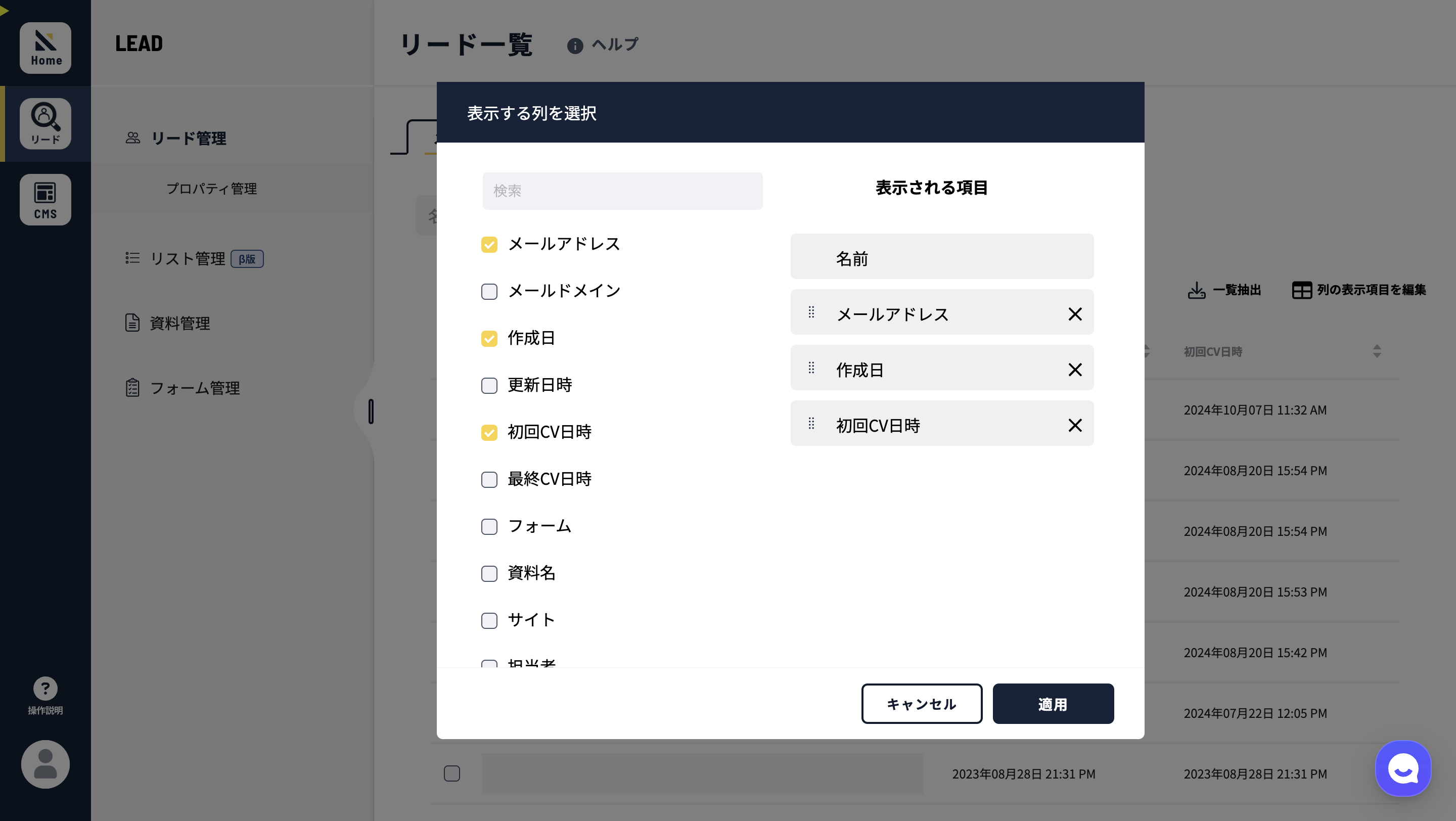This screenshot has height=821, width=1456.
Task: Grab the drag handle for 作成日
Action: pos(811,368)
